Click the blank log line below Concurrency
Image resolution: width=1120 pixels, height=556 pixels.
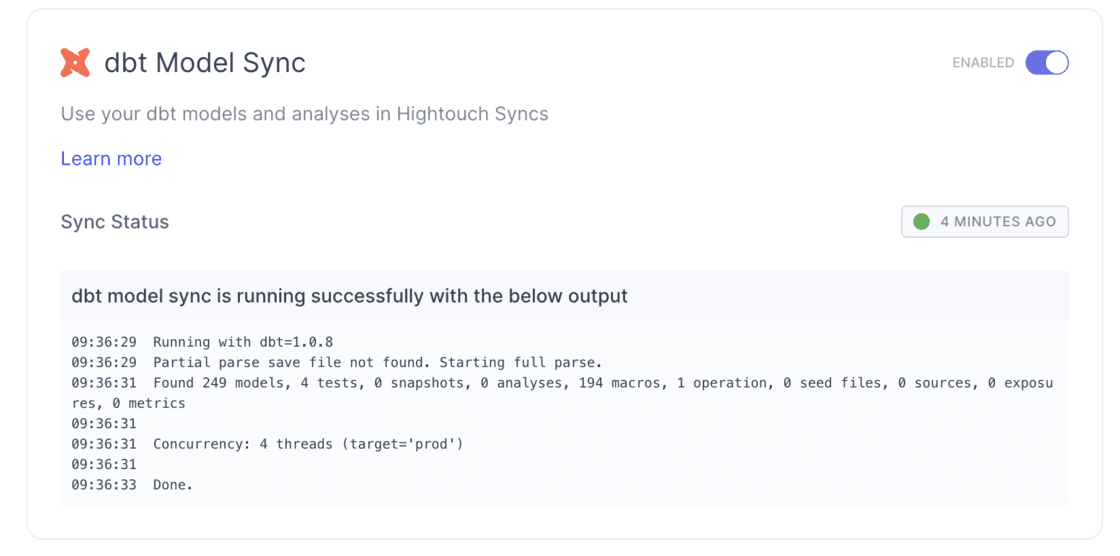(x=104, y=464)
